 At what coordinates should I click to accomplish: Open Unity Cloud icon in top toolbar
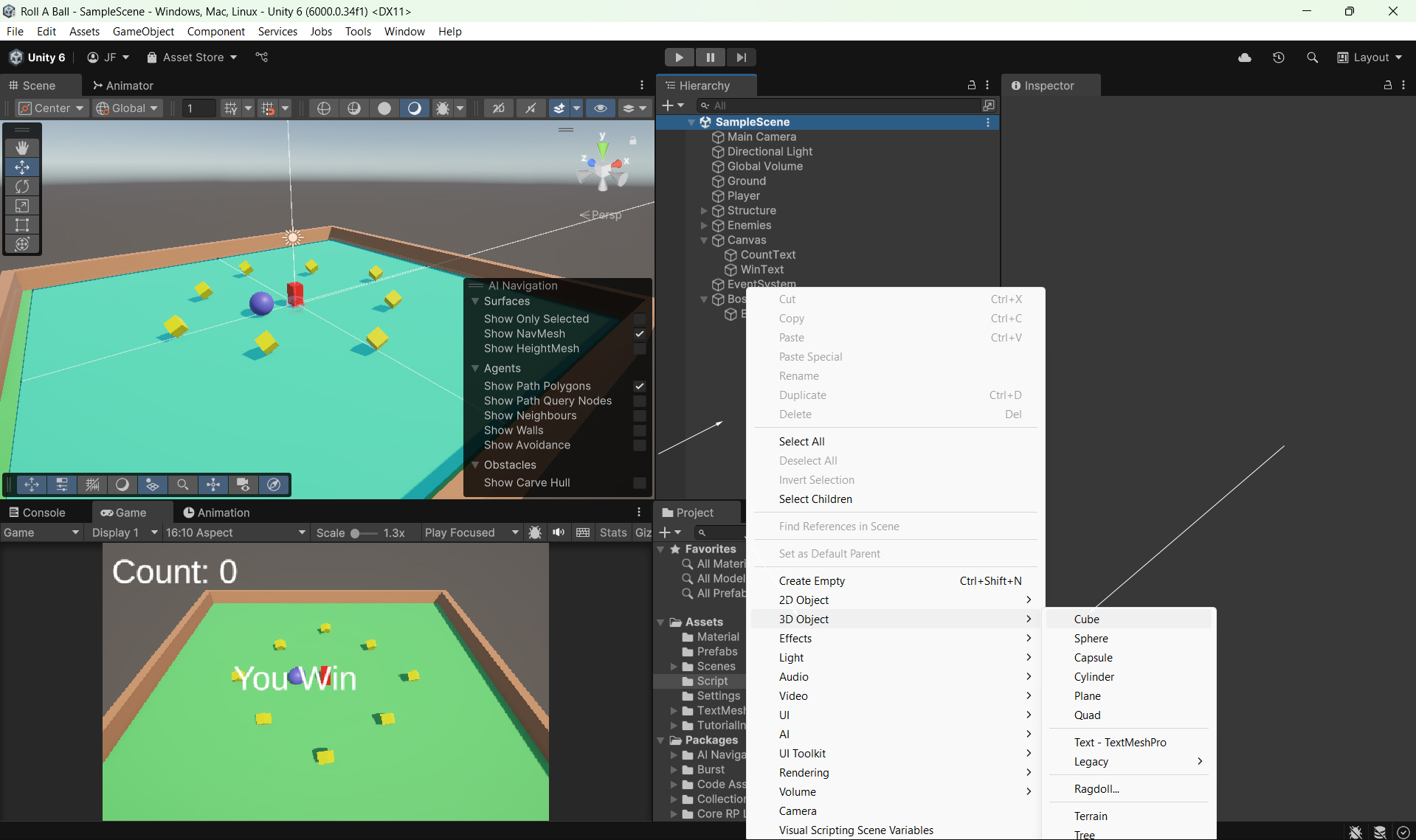(1245, 58)
